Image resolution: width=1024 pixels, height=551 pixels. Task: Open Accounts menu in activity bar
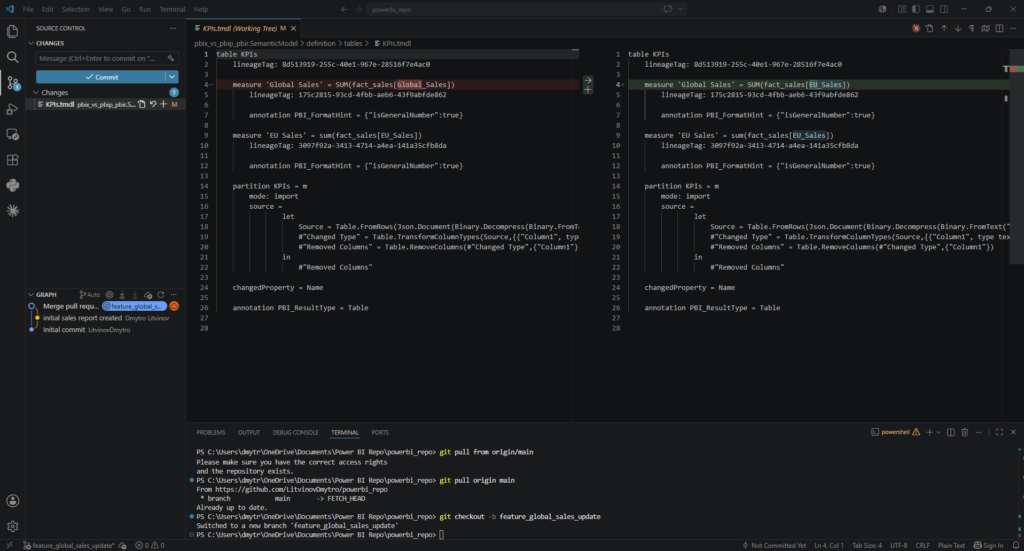pyautogui.click(x=12, y=501)
